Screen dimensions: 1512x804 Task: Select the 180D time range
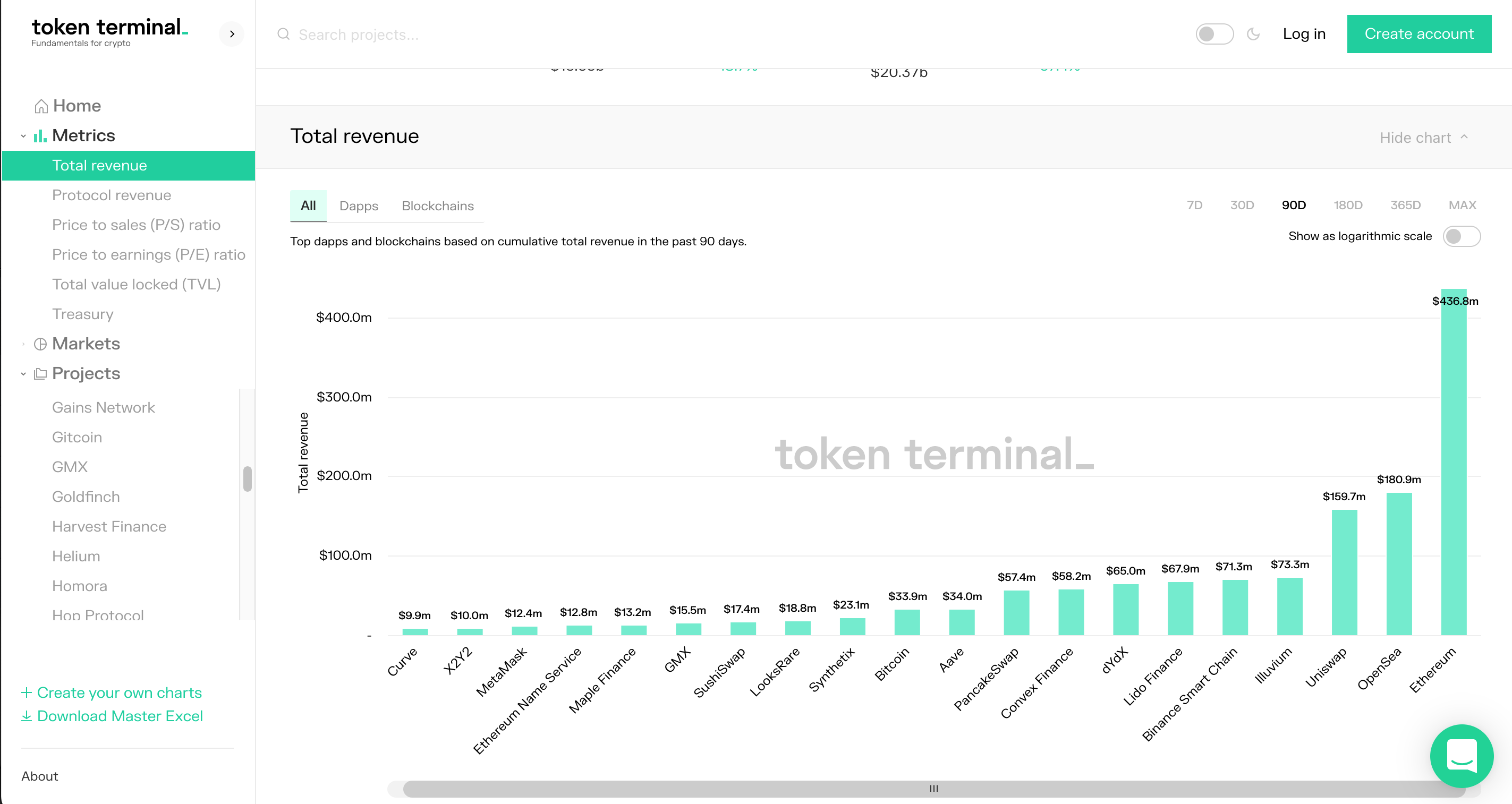tap(1348, 206)
